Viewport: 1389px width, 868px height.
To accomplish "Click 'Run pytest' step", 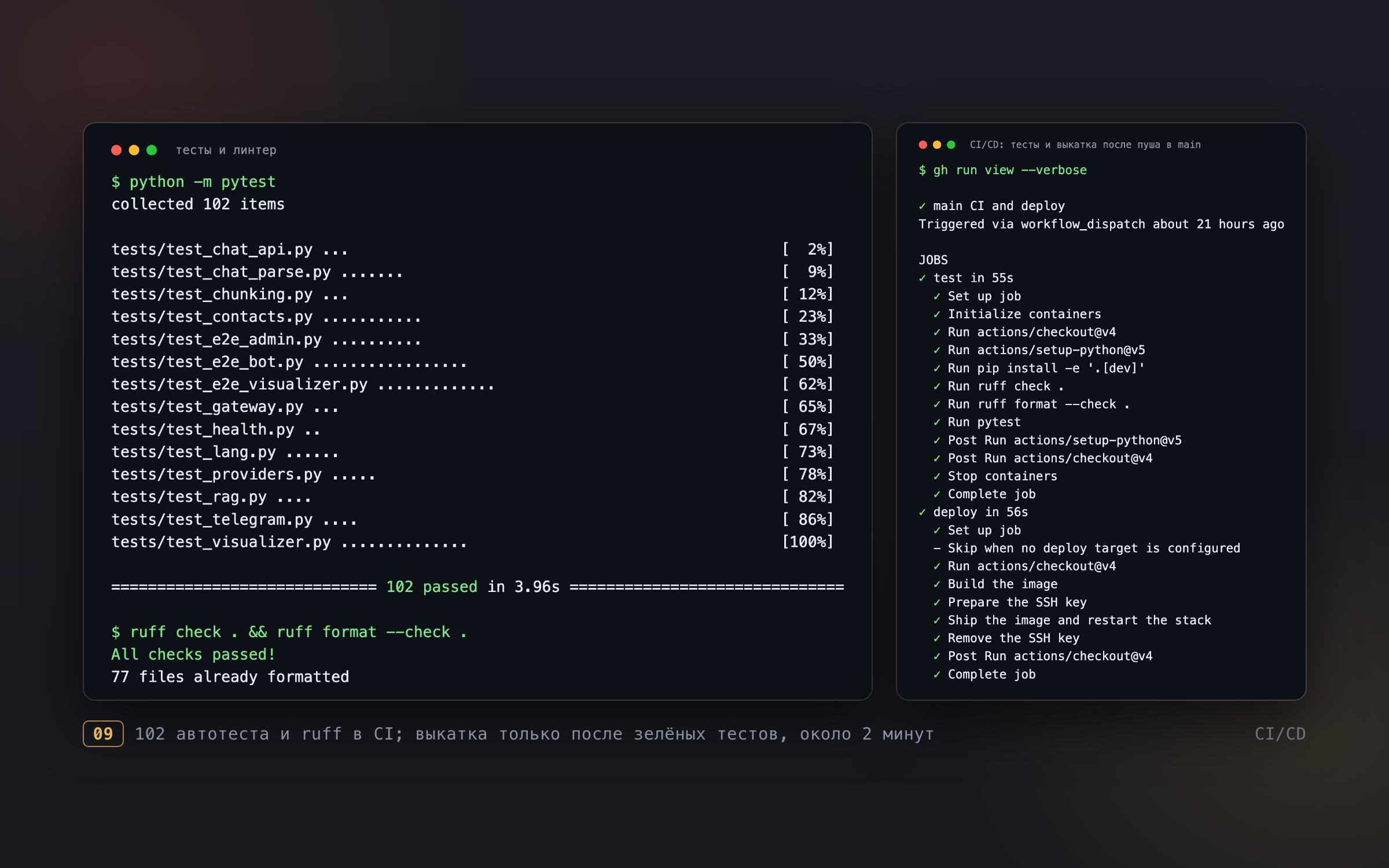I will [x=977, y=422].
